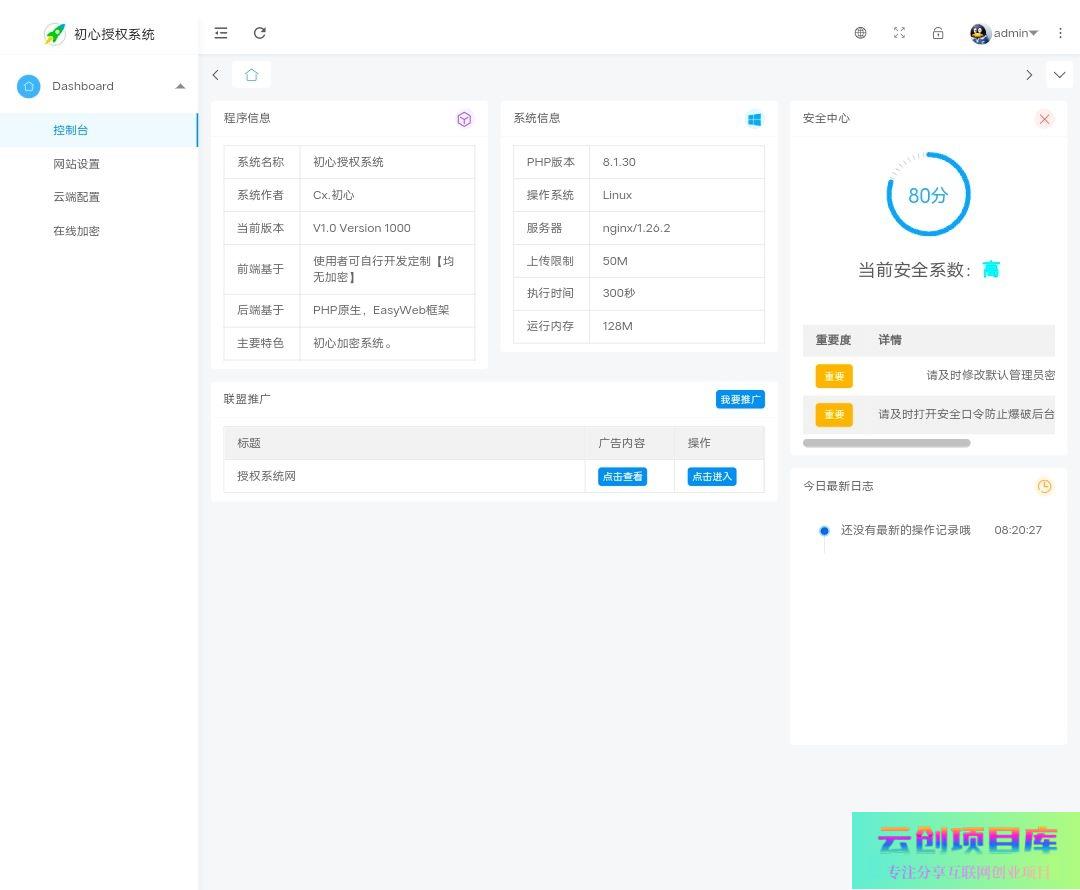Open the language globe icon
The image size is (1080, 890).
point(860,33)
